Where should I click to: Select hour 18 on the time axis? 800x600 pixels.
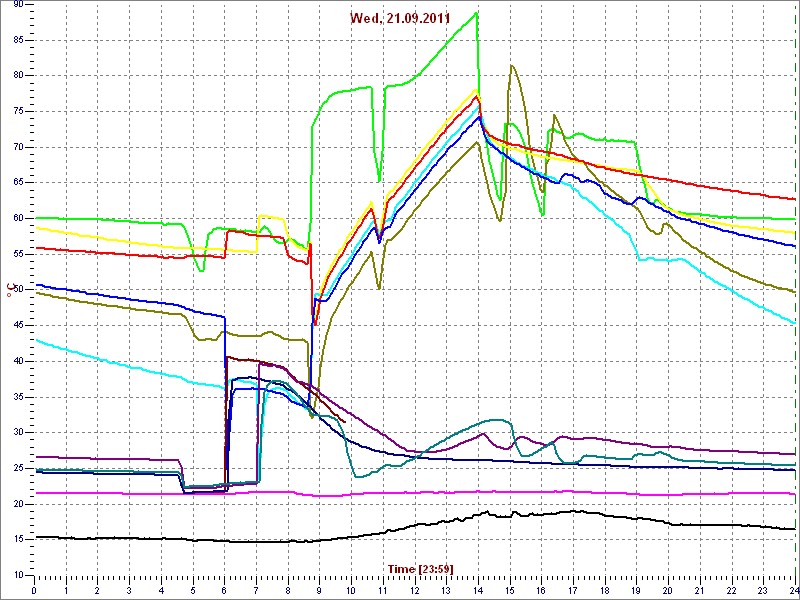coord(604,590)
